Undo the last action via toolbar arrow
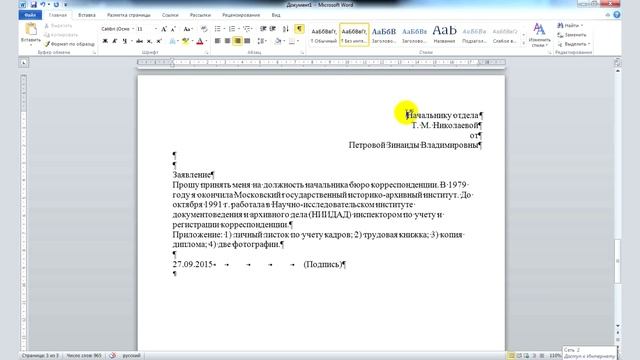Screen dimensions: 640x360 click(x=43, y=4)
